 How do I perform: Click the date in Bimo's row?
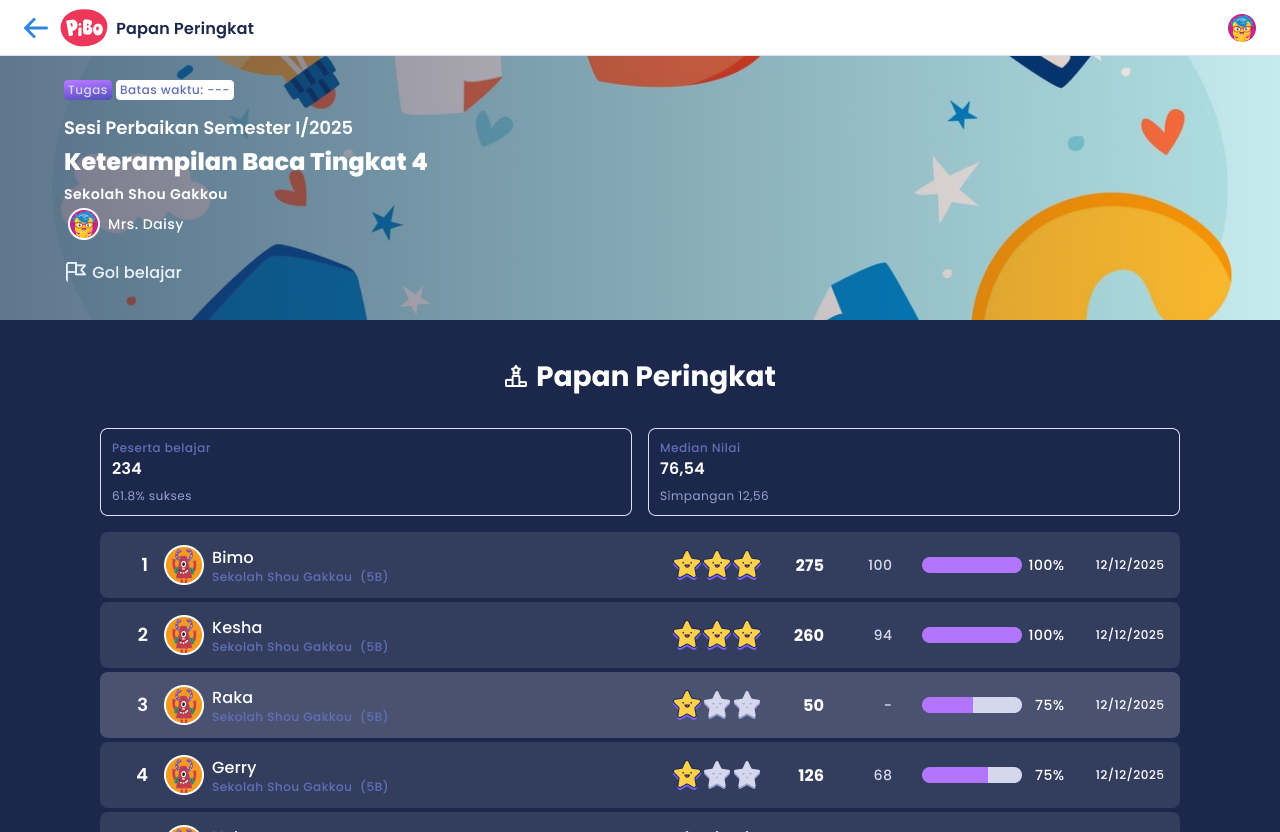pyautogui.click(x=1130, y=565)
